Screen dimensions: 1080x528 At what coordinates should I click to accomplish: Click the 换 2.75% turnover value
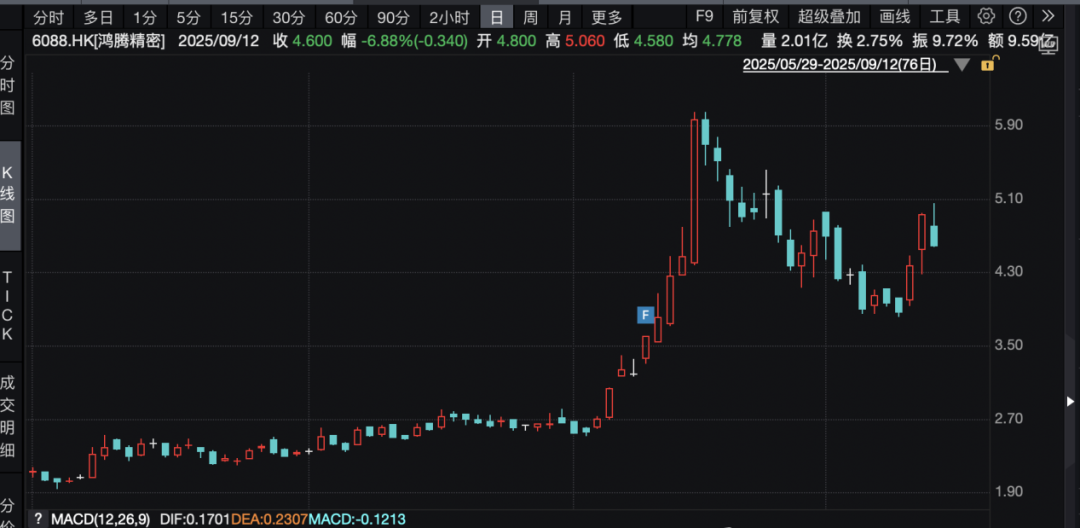pos(869,41)
